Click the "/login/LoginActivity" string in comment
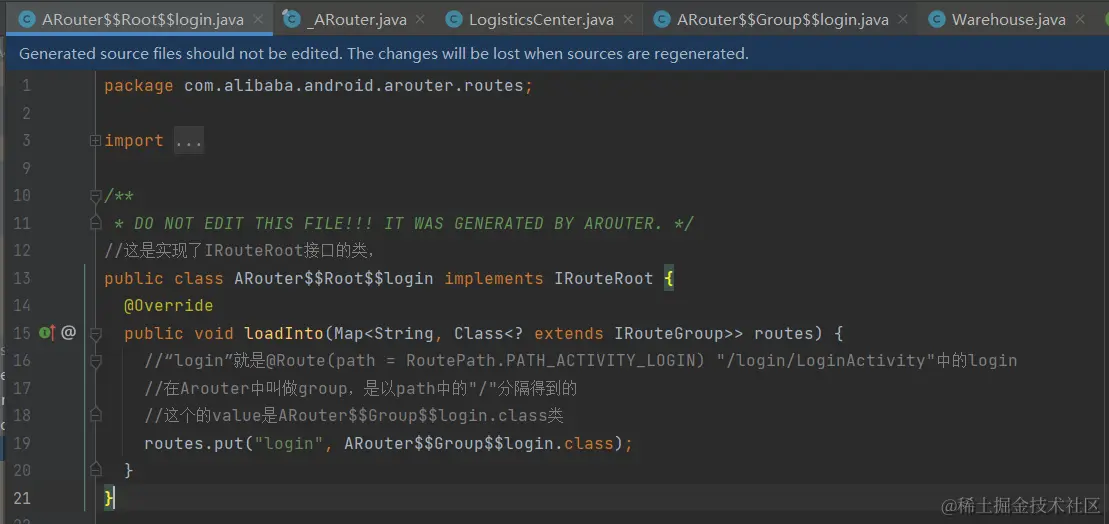 coord(825,361)
